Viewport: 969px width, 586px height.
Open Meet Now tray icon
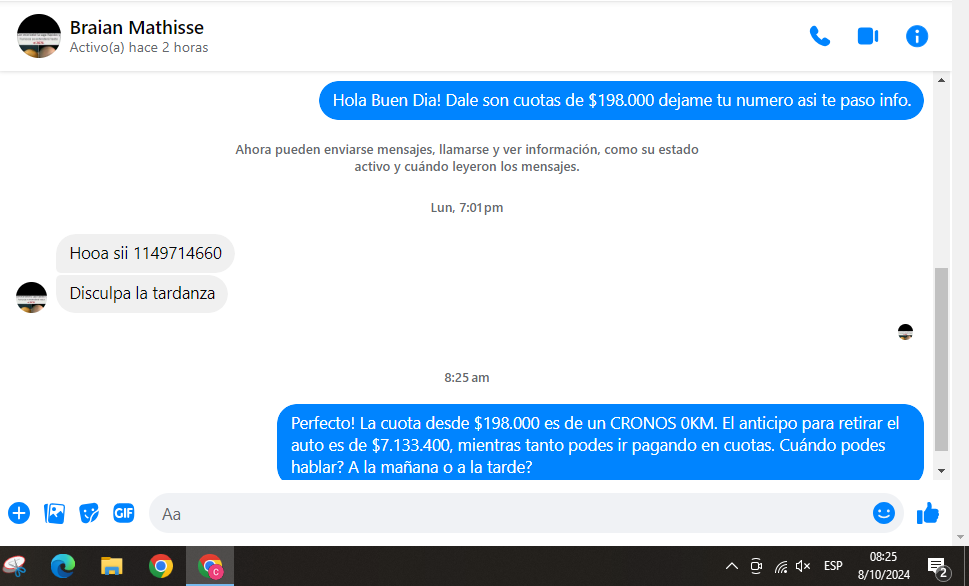756,566
